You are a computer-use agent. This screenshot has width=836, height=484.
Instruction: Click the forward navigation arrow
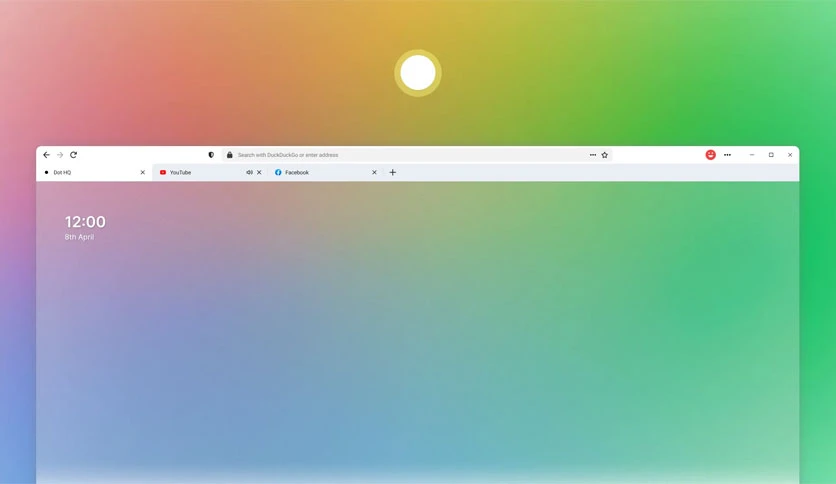click(60, 155)
